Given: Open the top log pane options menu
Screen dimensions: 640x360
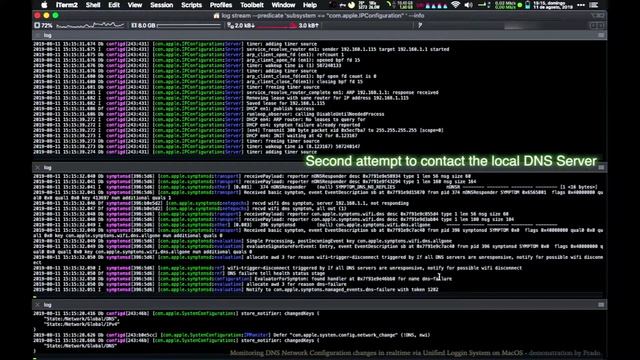Looking at the screenshot, I should [x=601, y=36].
